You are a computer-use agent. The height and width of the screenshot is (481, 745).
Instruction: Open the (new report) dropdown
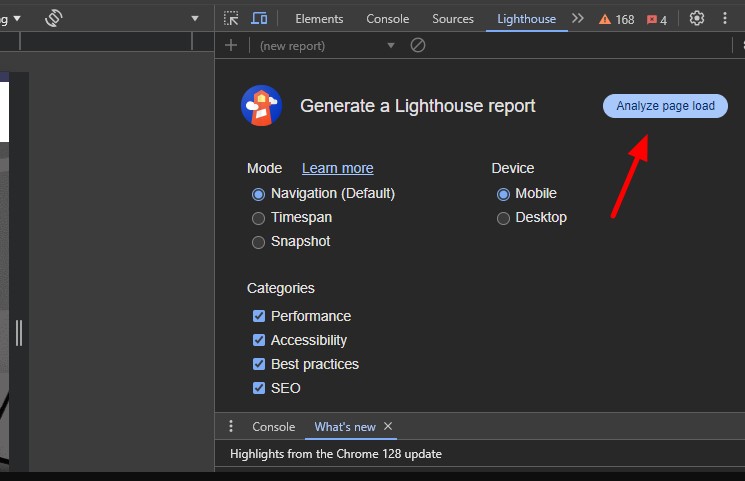pyautogui.click(x=327, y=45)
